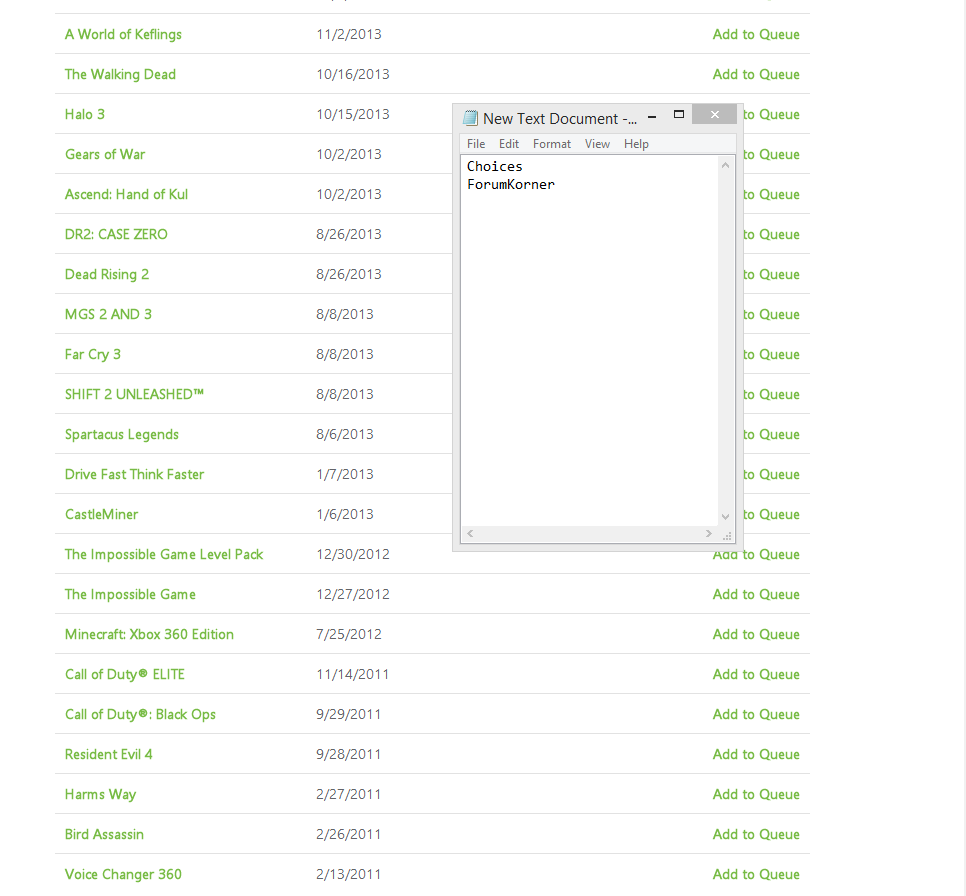This screenshot has width=966, height=896.
Task: Click the Notepad resize grip corner
Action: (727, 536)
